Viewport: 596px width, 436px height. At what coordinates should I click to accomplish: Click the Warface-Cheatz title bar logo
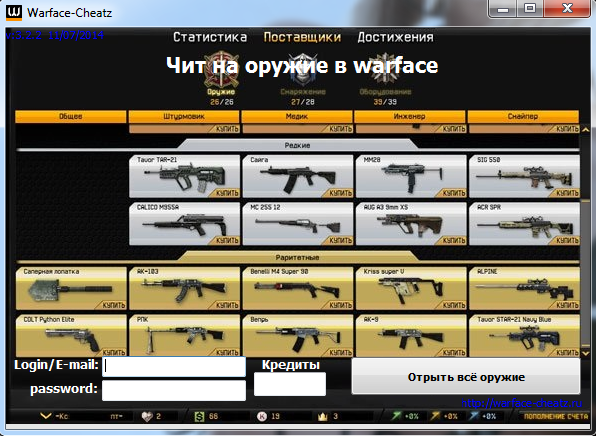14,12
